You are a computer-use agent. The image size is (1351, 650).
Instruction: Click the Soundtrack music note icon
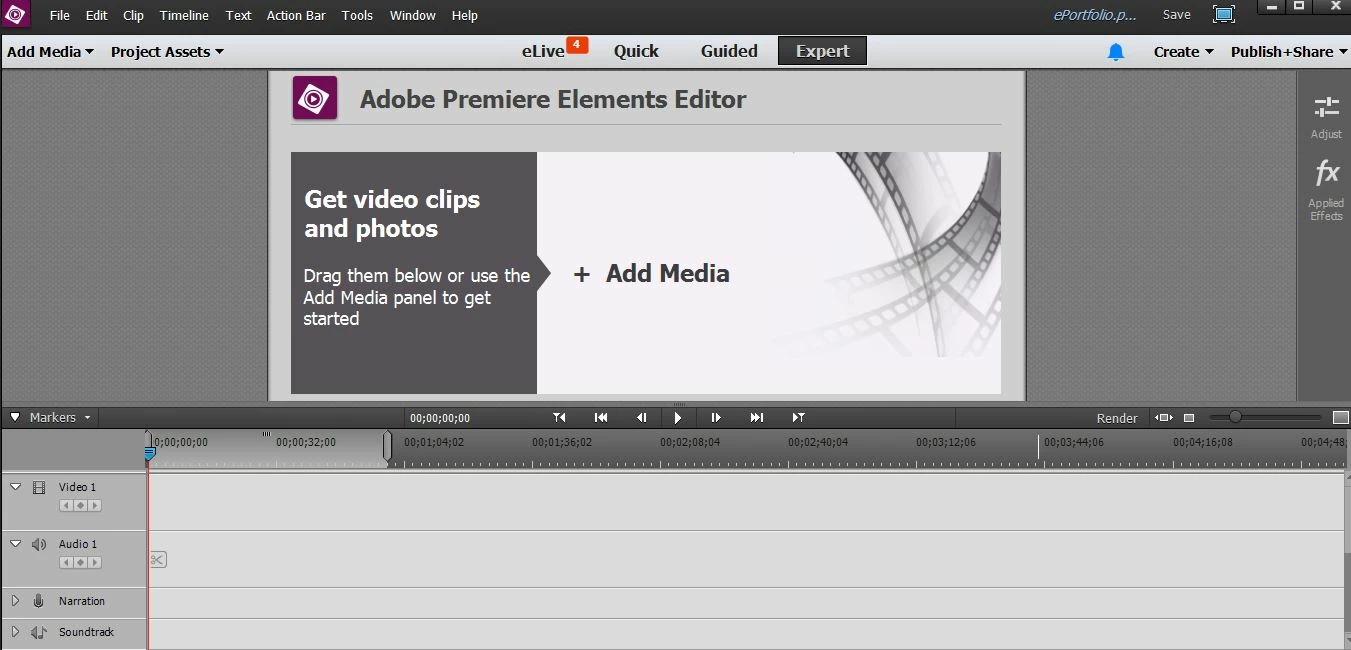tap(39, 632)
